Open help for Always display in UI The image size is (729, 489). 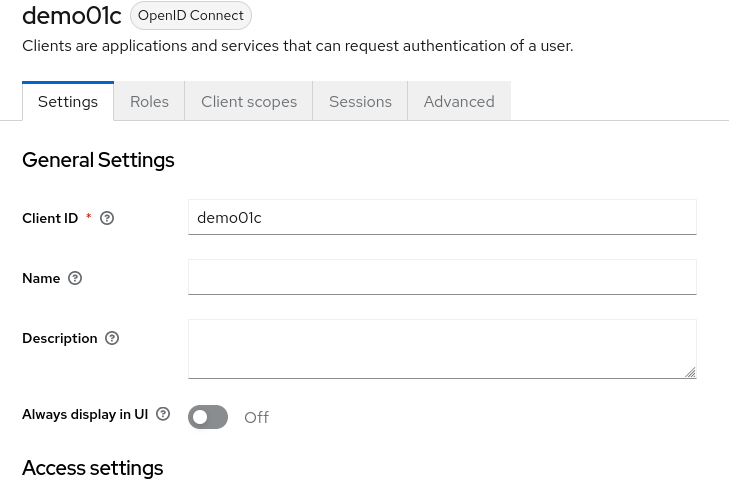tap(163, 414)
